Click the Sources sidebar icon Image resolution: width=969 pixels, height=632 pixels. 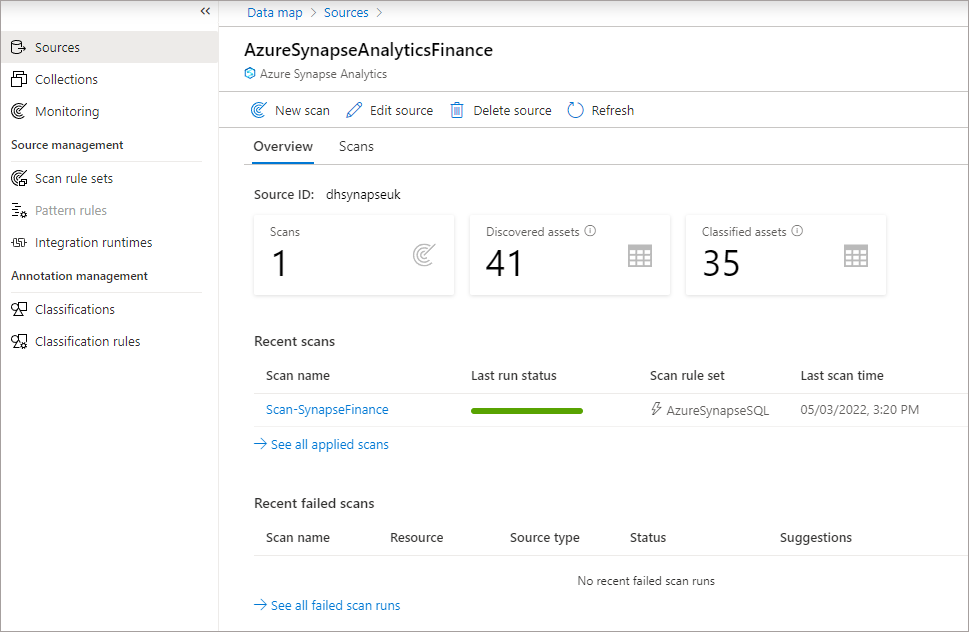coord(19,47)
